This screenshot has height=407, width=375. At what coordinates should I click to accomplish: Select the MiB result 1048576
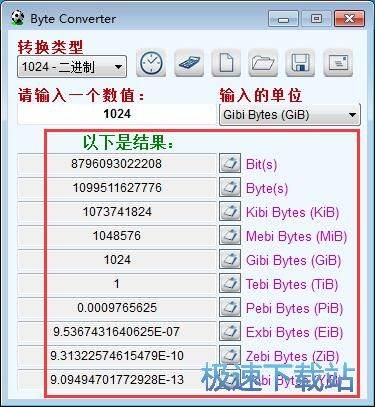coord(117,236)
